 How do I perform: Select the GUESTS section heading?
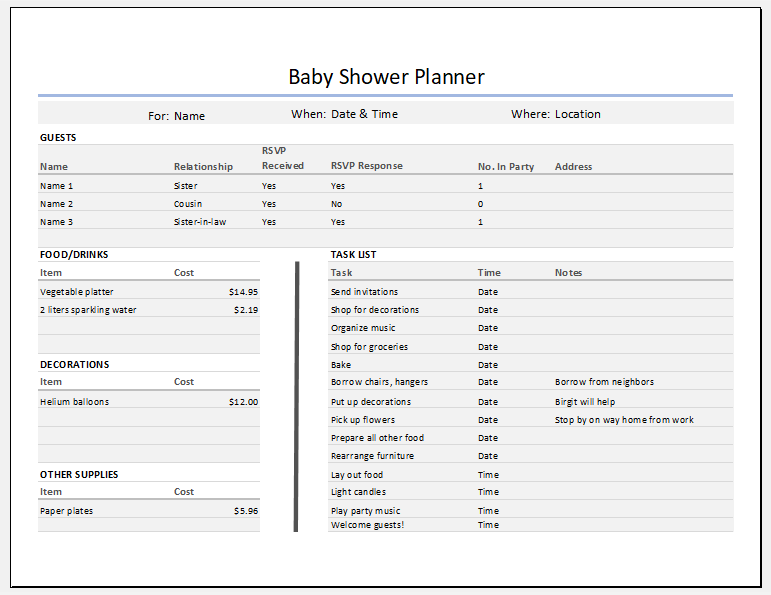58,138
